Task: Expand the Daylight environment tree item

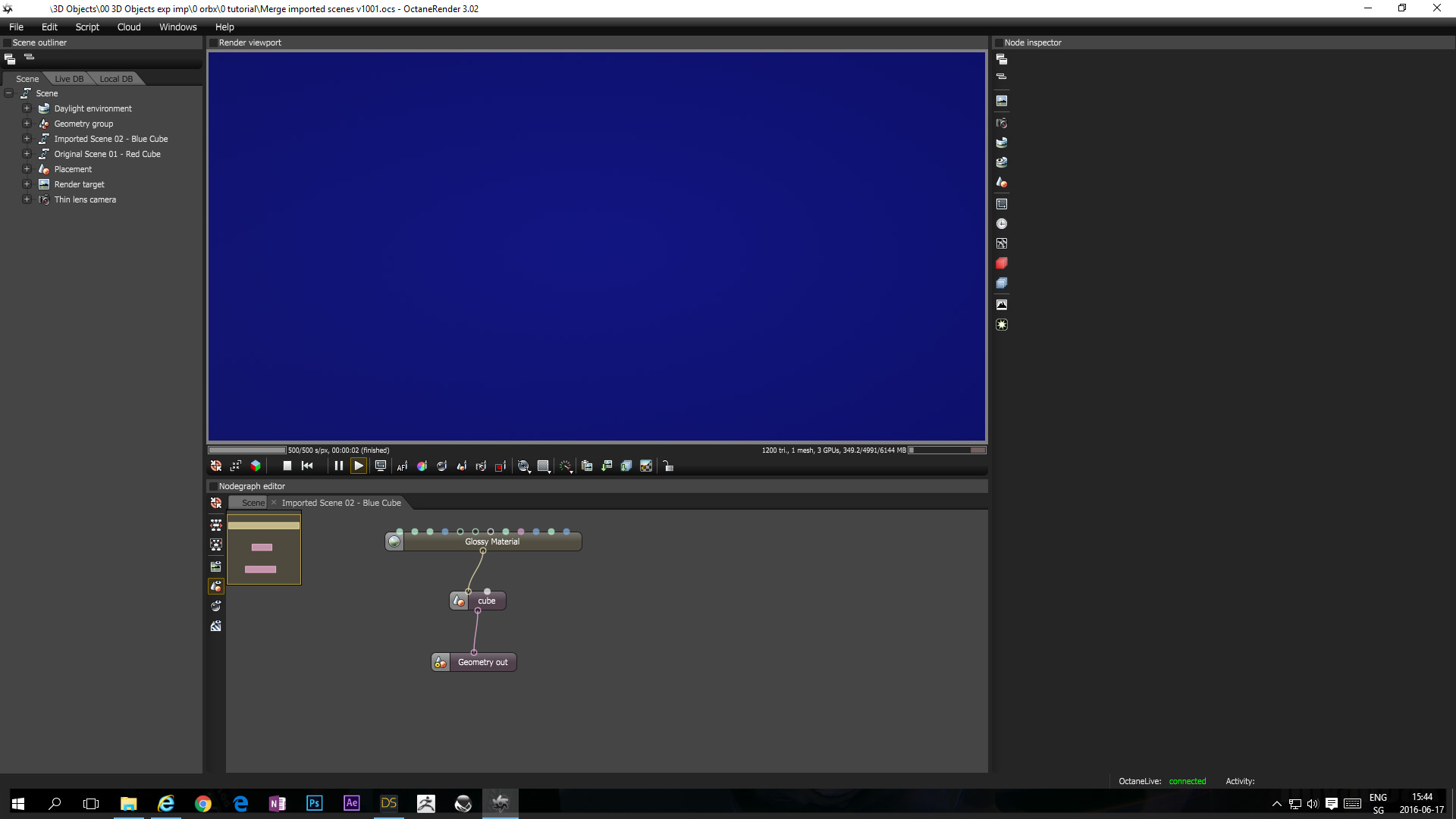Action: [x=27, y=108]
